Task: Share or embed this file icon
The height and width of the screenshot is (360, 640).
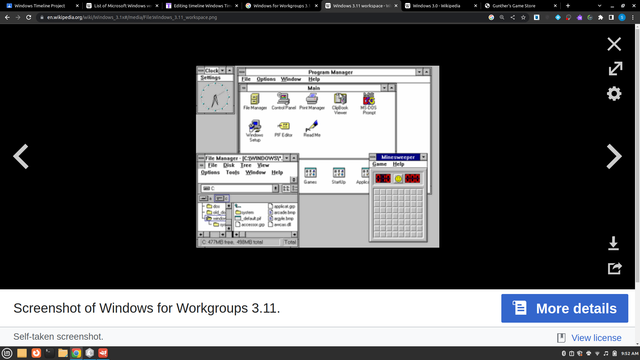Action: [614, 268]
